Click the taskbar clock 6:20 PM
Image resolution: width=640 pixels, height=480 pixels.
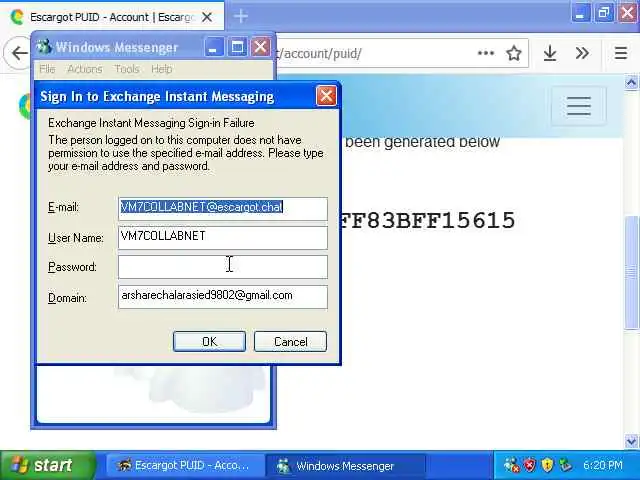coord(603,465)
